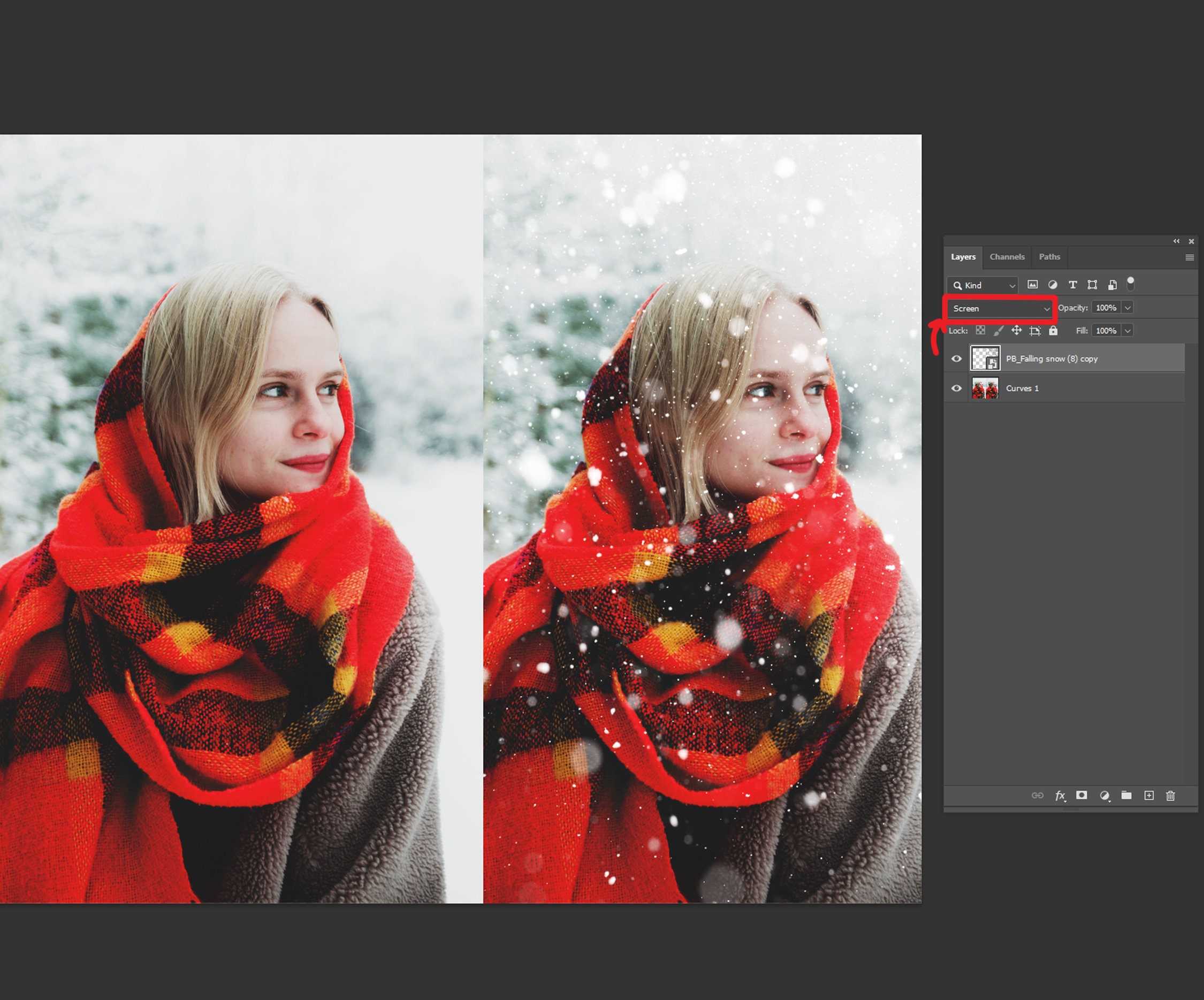The width and height of the screenshot is (1204, 1000).
Task: Filter for shape layers icon
Action: (x=1092, y=285)
